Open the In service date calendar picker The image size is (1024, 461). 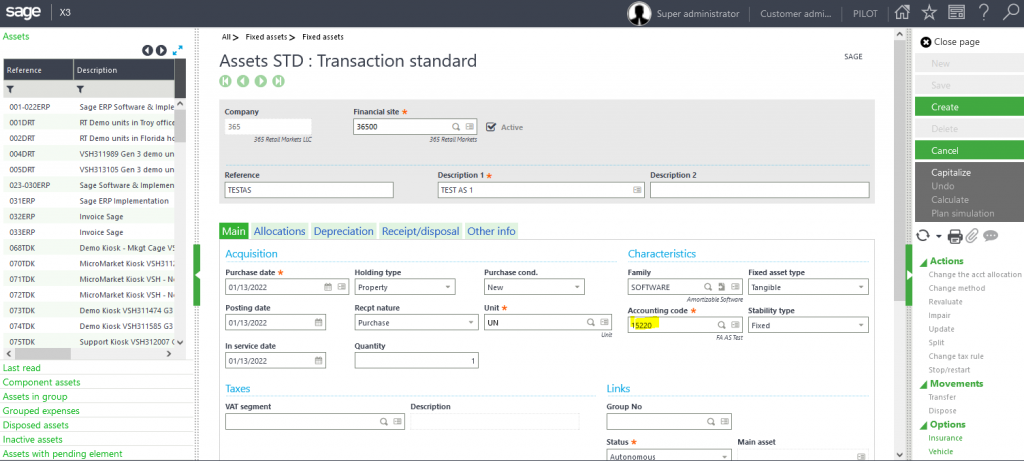(x=318, y=360)
